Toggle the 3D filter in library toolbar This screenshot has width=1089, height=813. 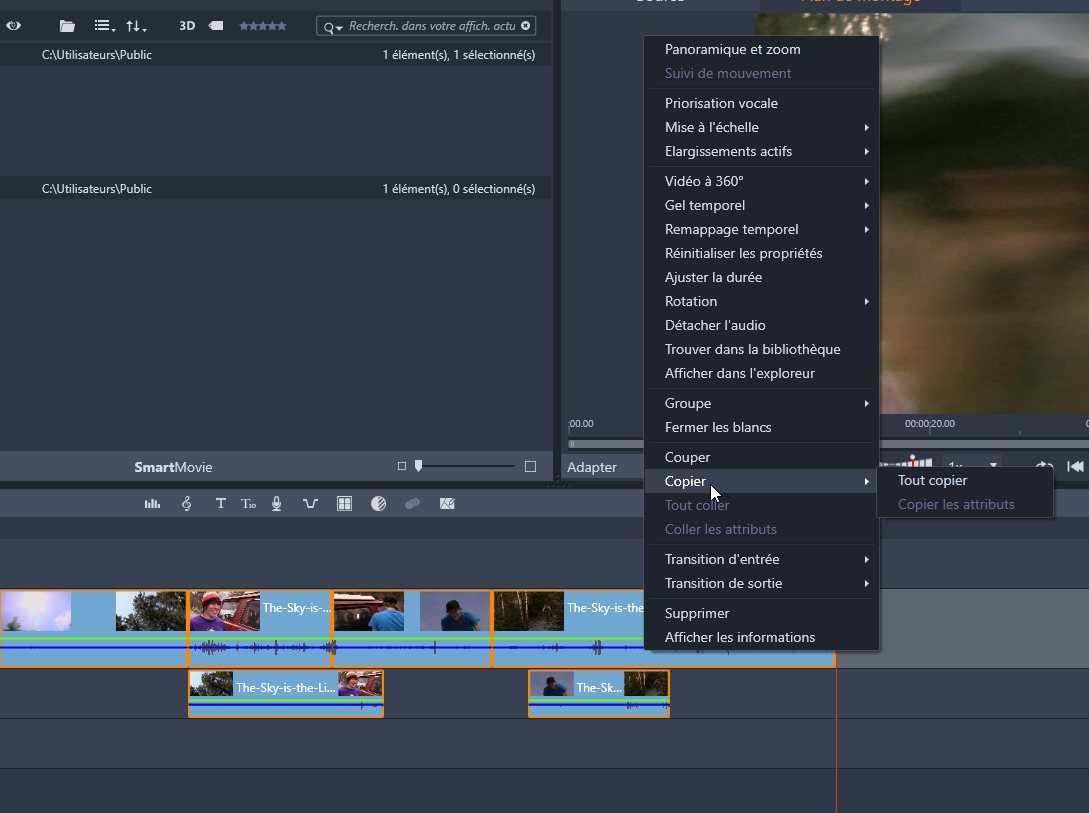point(187,26)
